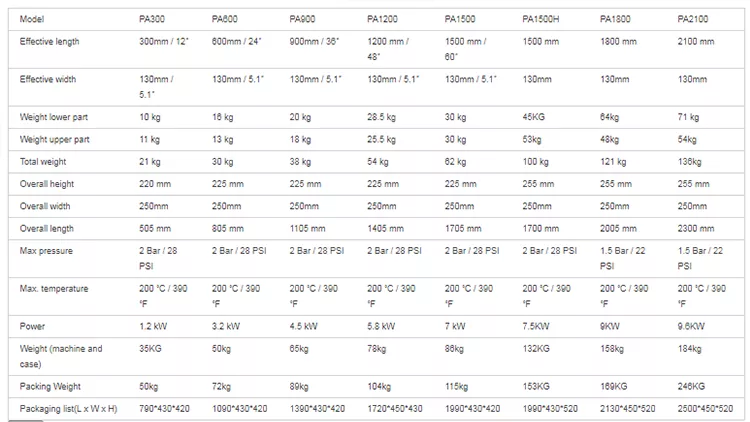Select PA1500H power value 7.5KW
The height and width of the screenshot is (422, 750).
point(536,326)
